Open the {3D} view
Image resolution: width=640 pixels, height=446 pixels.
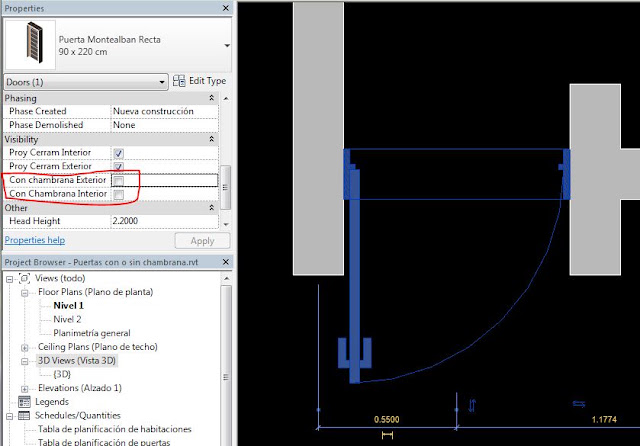(x=62, y=374)
